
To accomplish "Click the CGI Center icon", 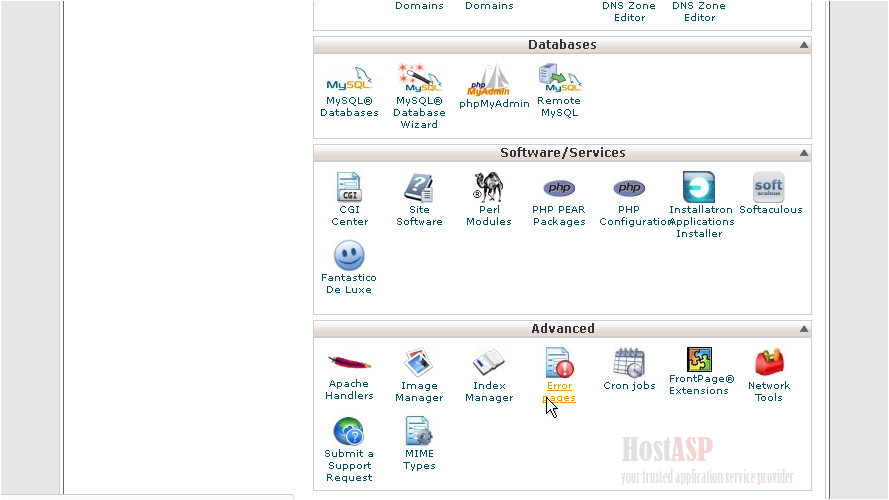I will [349, 187].
